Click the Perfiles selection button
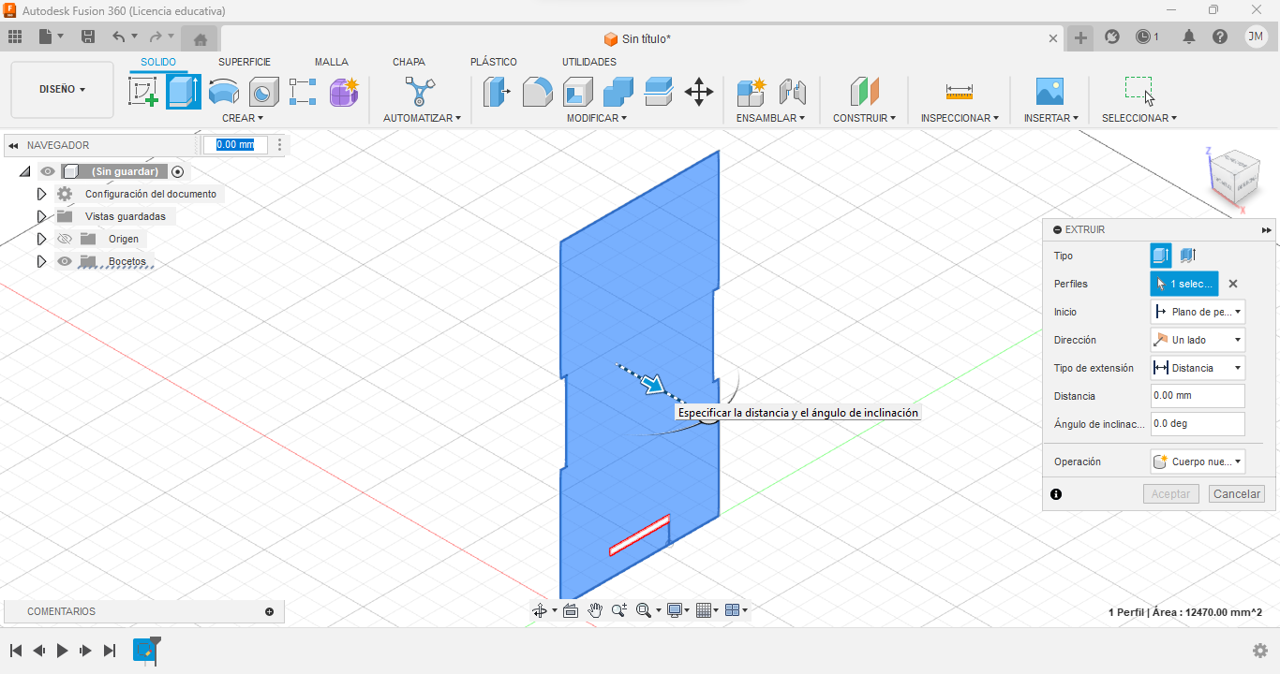1280x674 pixels. tap(1184, 284)
